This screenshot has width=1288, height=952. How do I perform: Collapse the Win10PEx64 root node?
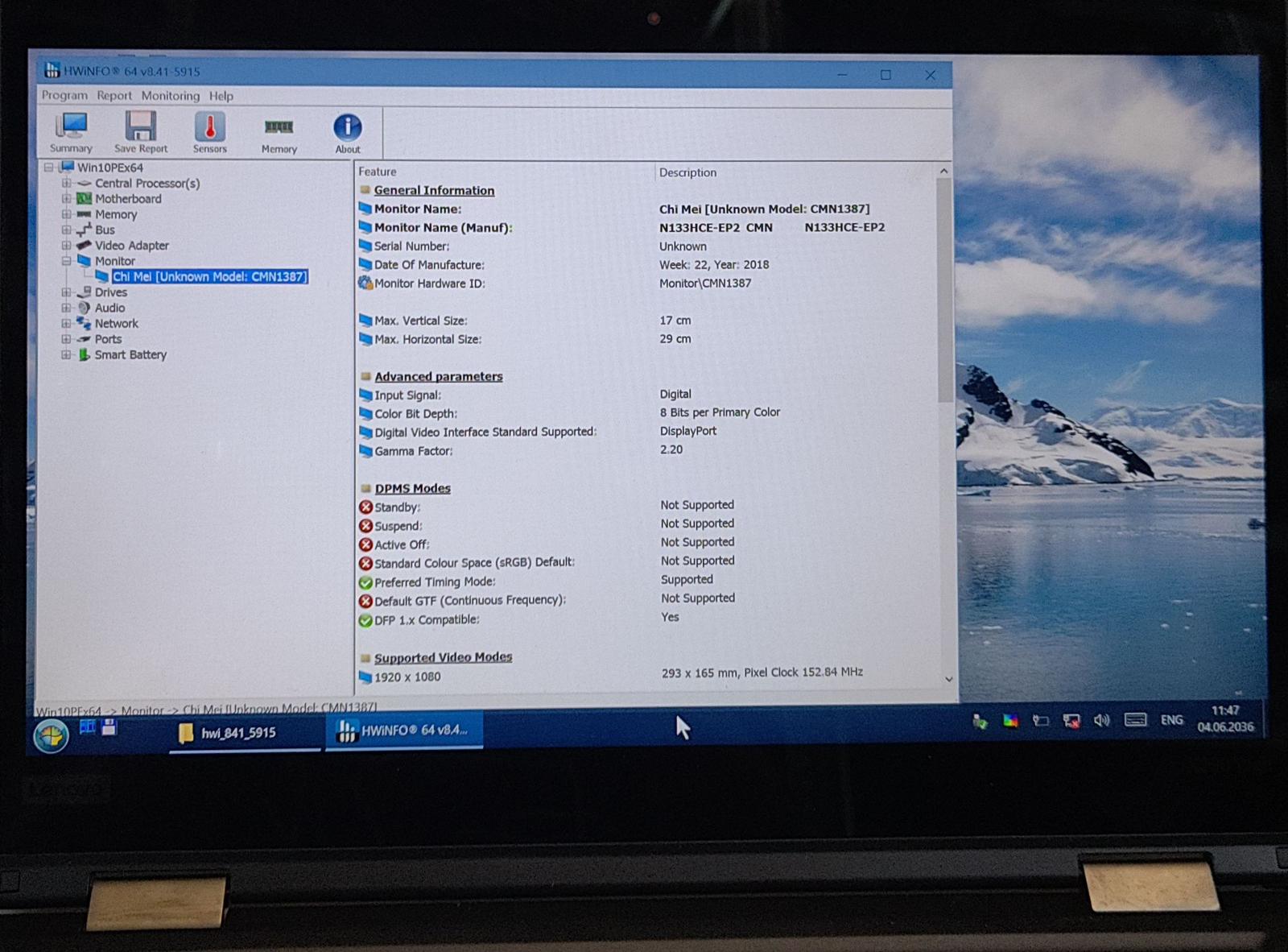point(49,168)
